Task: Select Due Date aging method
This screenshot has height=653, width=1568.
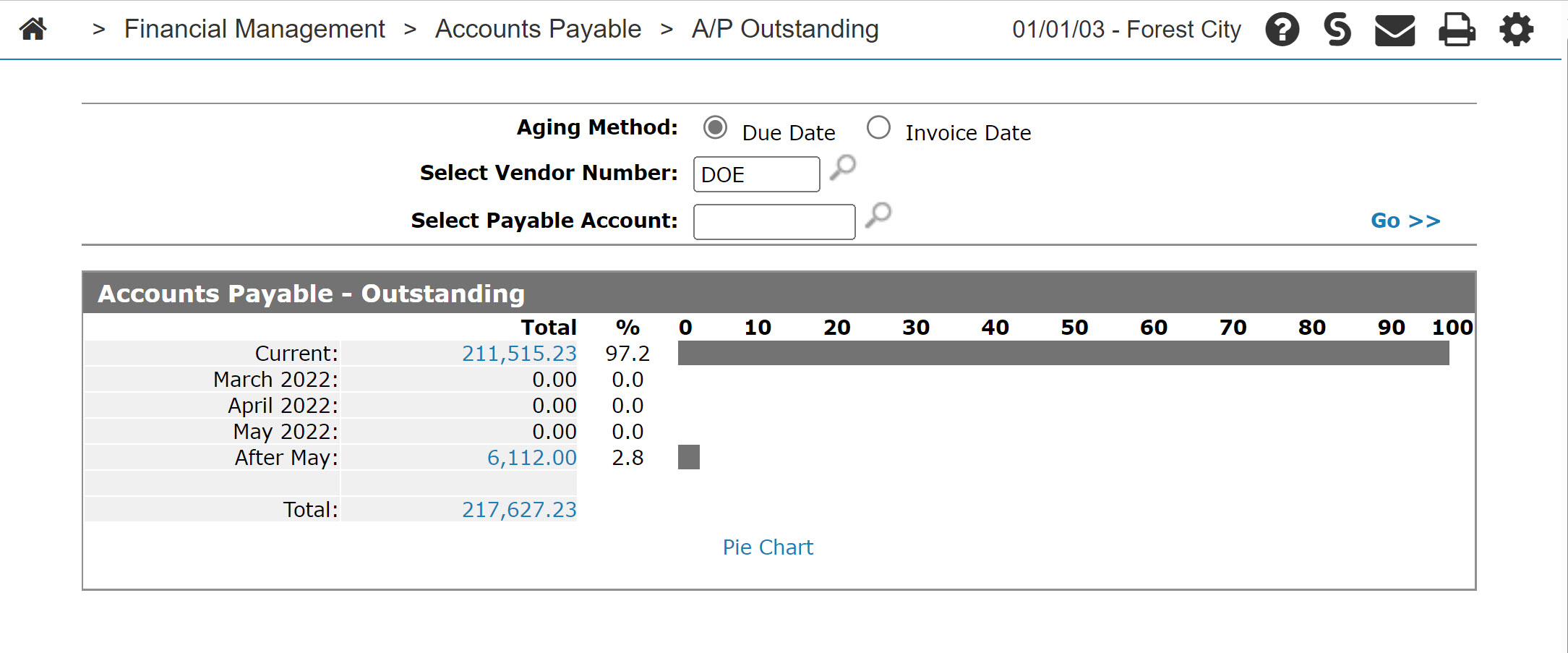Action: tap(715, 128)
